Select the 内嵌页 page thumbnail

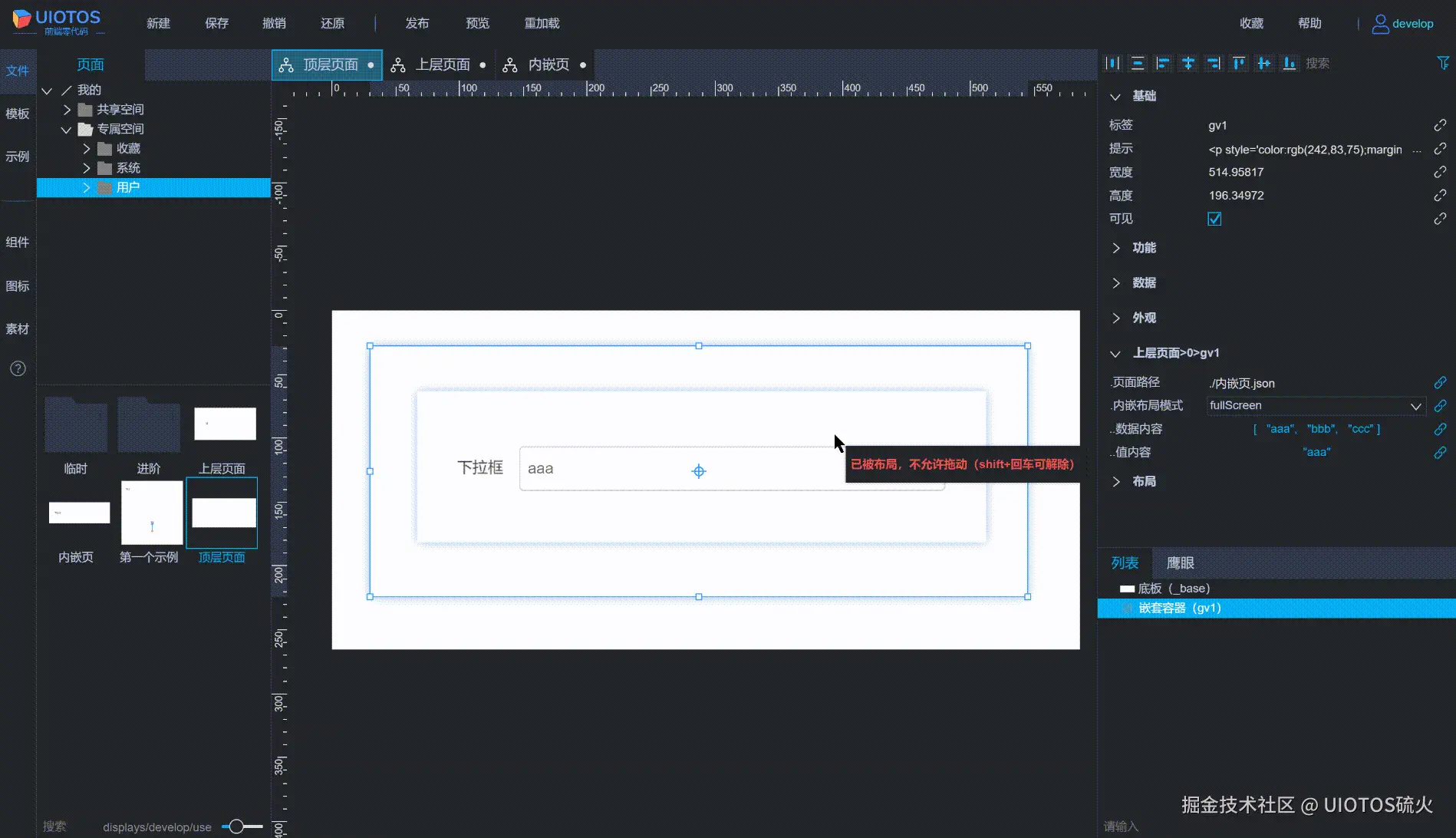coord(79,513)
